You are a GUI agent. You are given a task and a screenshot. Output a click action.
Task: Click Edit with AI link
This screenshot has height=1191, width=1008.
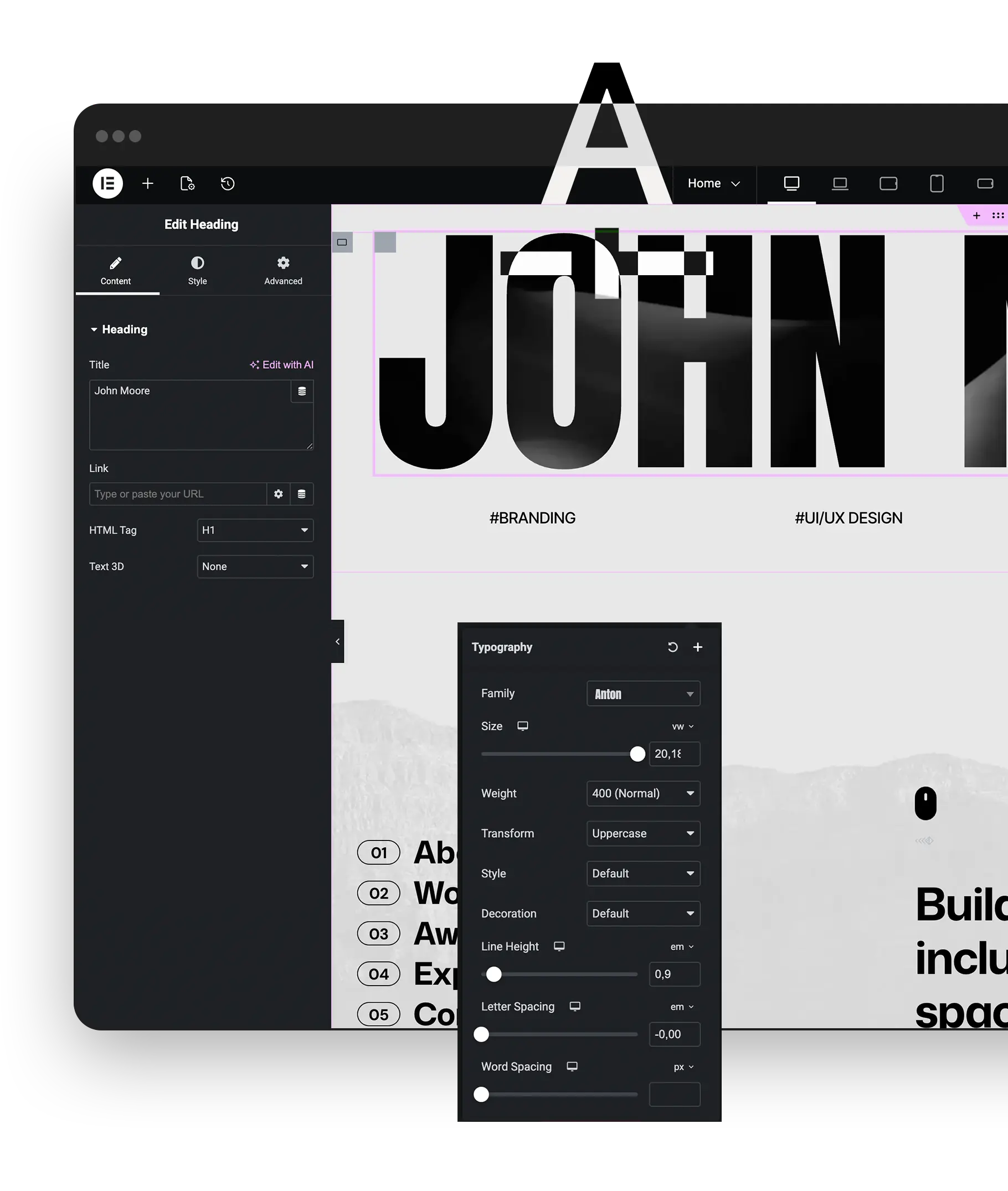point(282,364)
